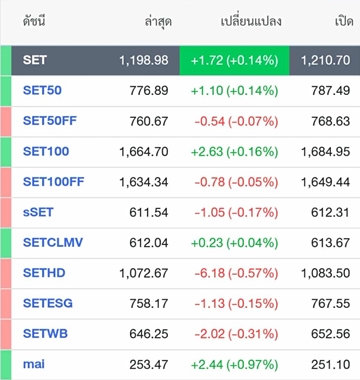The width and height of the screenshot is (360, 380).
Task: Open the mai index link
Action: coord(34,364)
